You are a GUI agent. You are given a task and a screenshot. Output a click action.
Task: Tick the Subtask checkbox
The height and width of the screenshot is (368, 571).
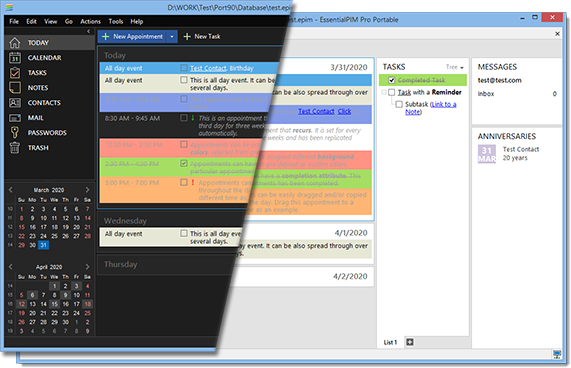coord(399,104)
